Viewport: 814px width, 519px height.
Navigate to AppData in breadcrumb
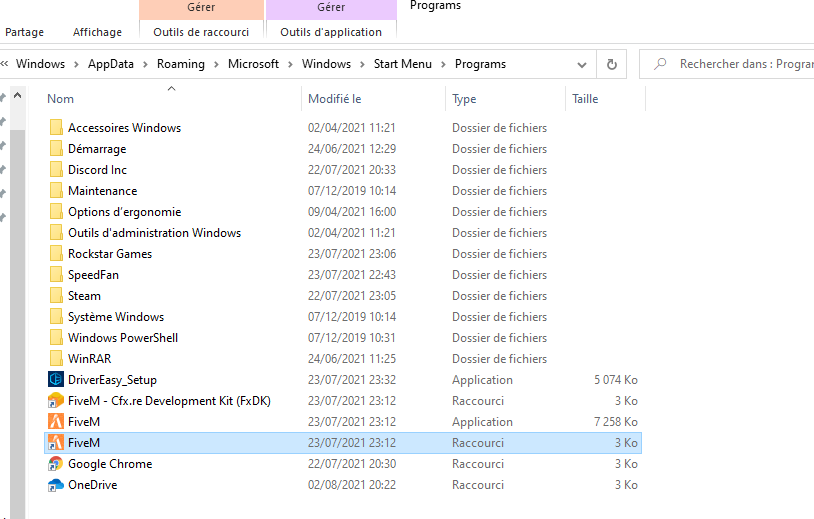pos(111,64)
